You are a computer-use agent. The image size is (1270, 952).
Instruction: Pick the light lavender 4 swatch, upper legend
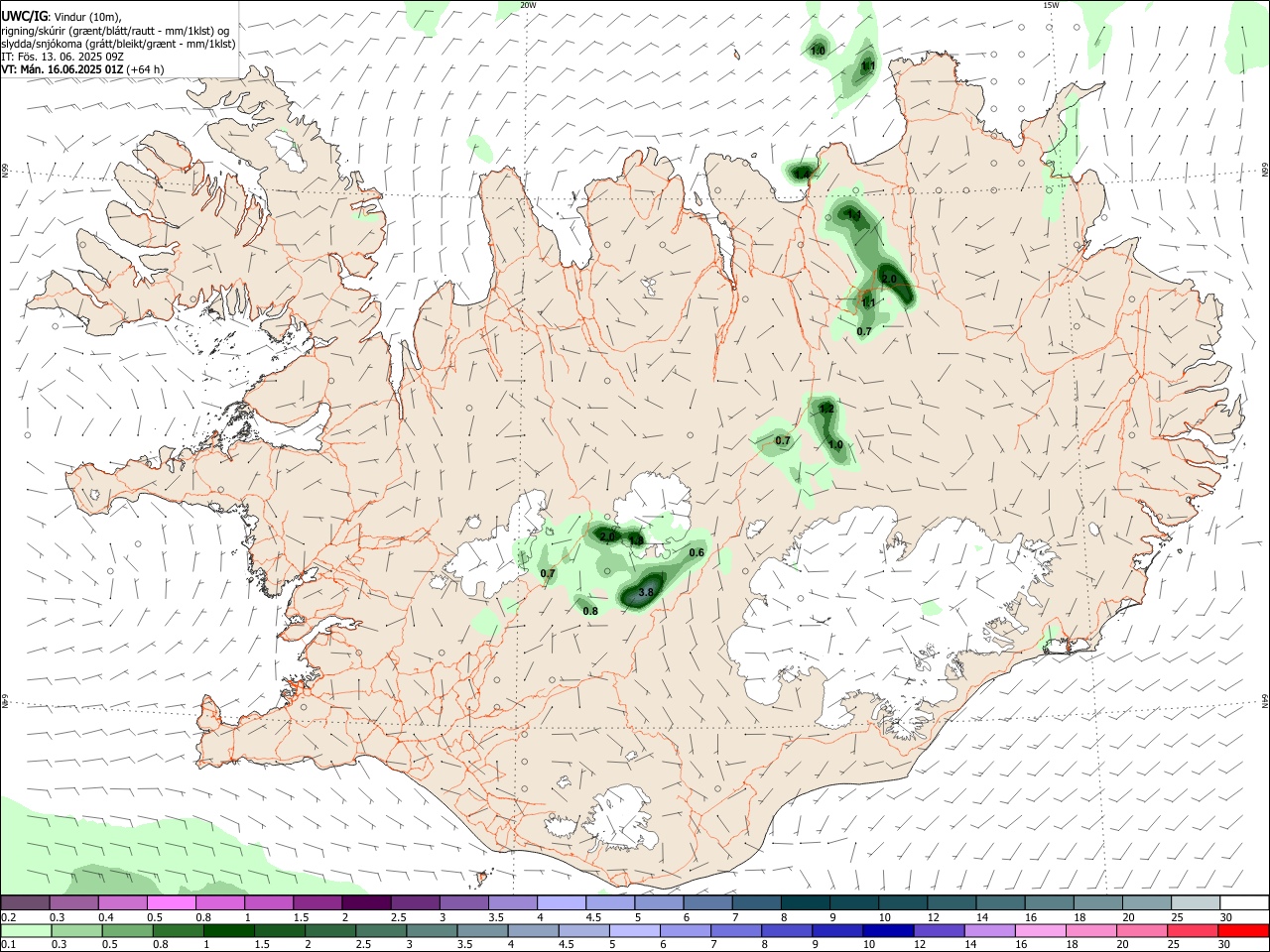561,903
